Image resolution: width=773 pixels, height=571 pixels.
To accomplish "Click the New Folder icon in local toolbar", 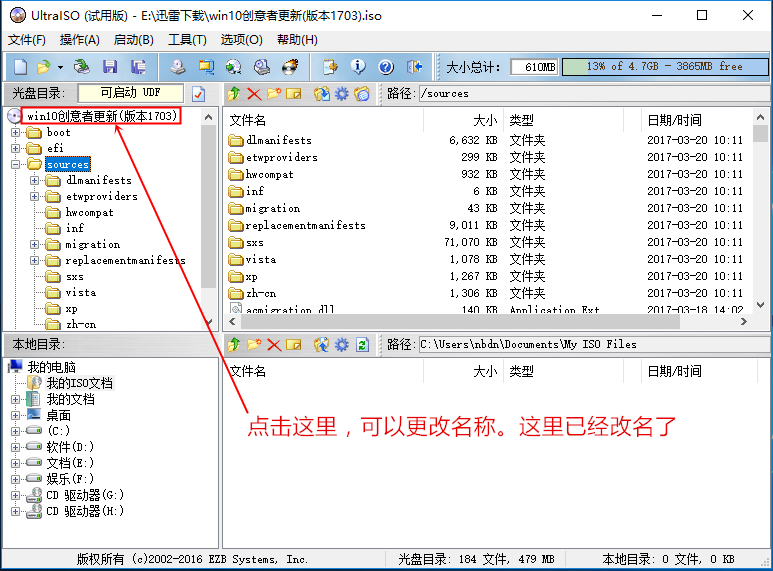I will pyautogui.click(x=254, y=345).
